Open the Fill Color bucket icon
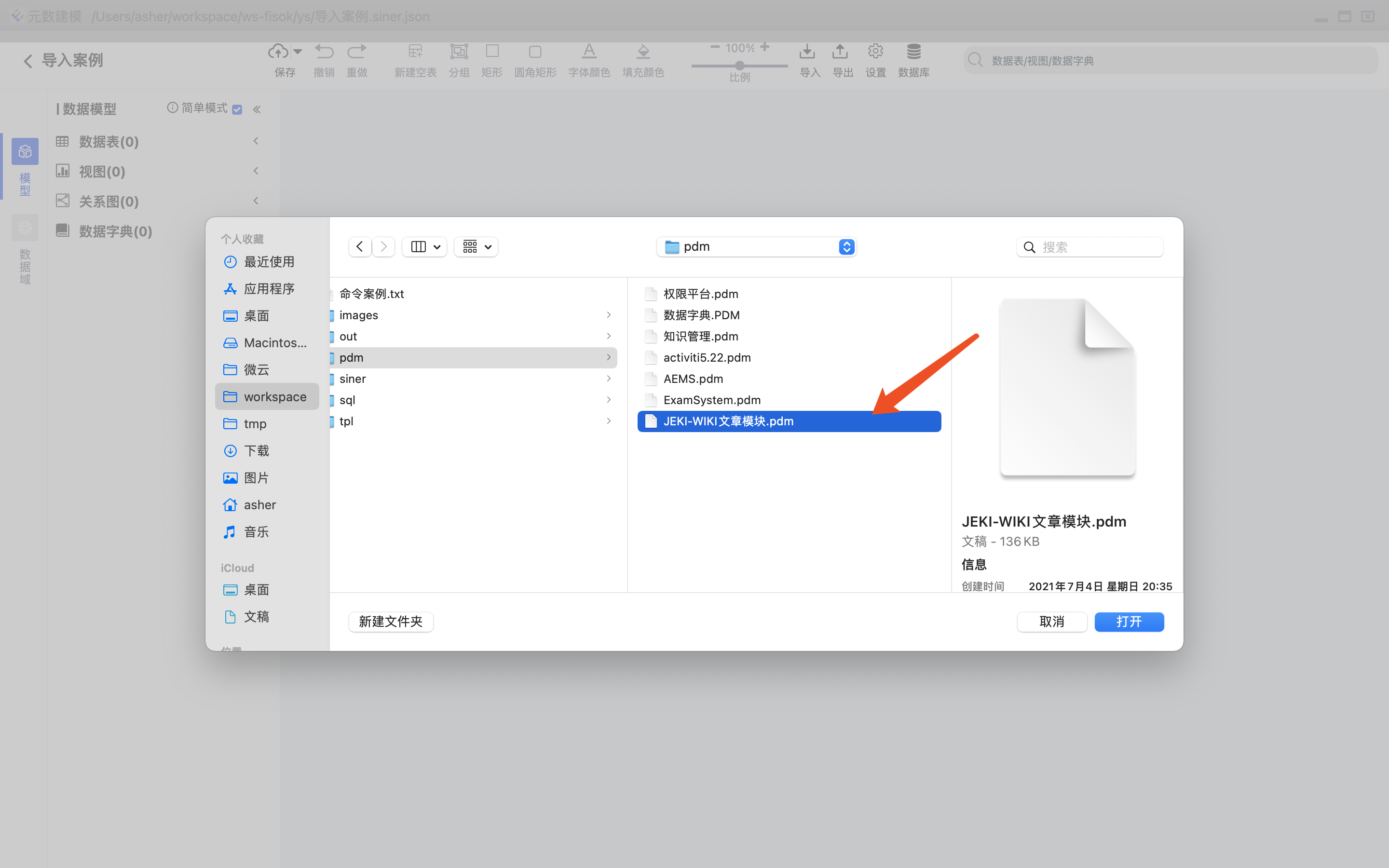Screen dimensions: 1389x868 pyautogui.click(x=643, y=52)
